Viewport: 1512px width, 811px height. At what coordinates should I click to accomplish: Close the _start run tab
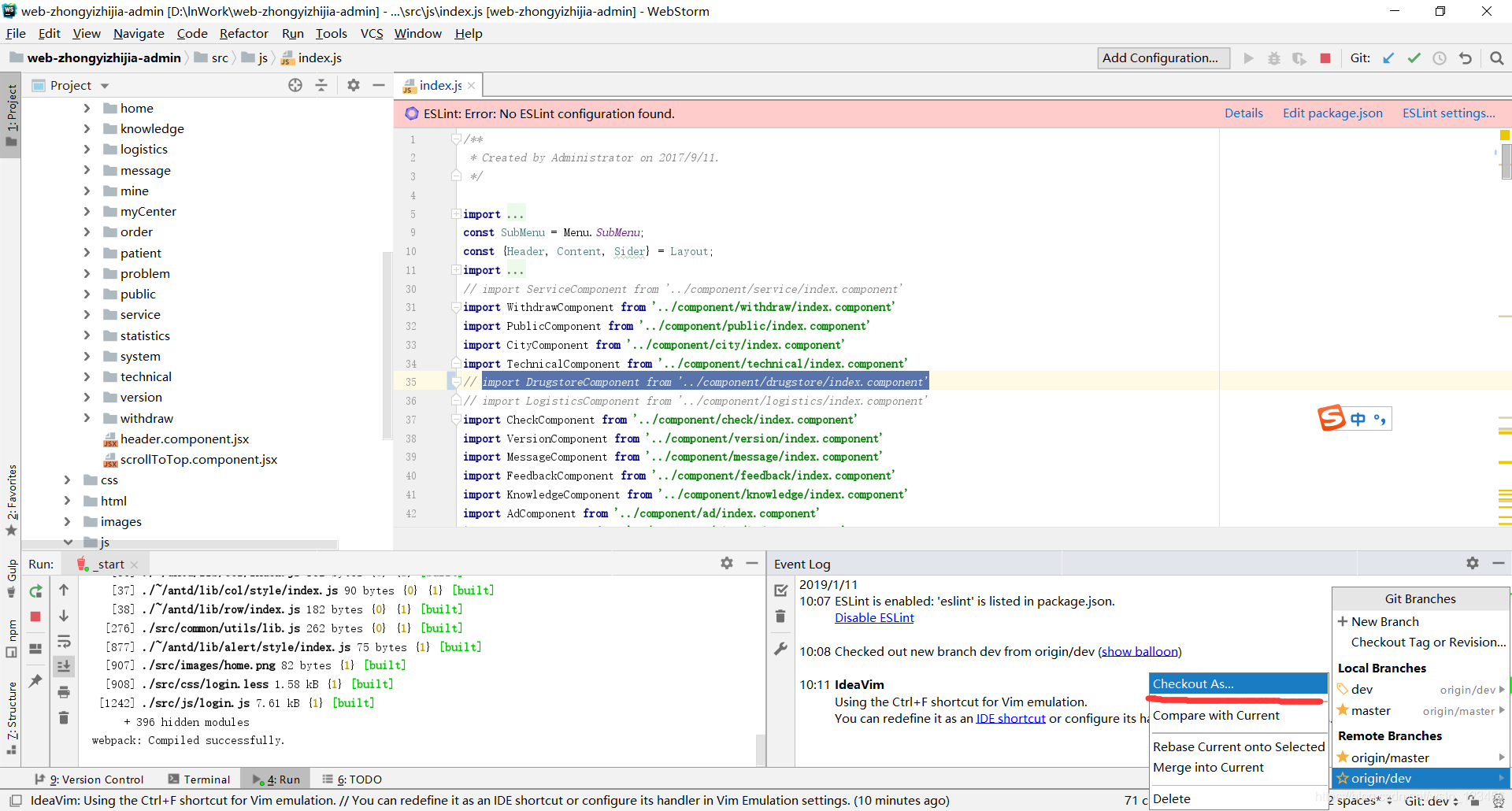[134, 565]
